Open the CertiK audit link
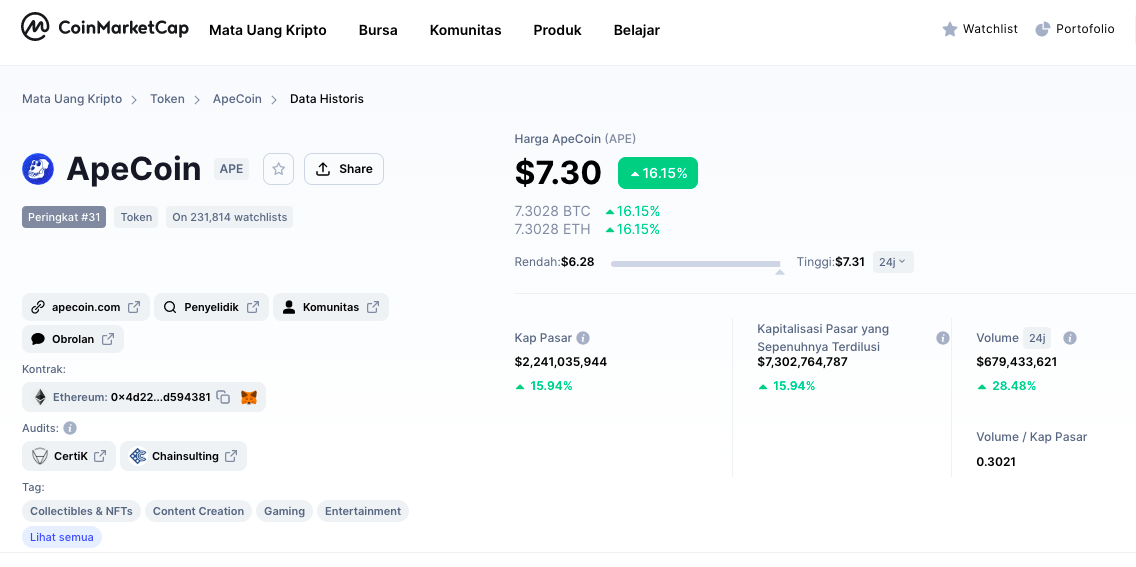Image resolution: width=1136 pixels, height=567 pixels. click(69, 456)
